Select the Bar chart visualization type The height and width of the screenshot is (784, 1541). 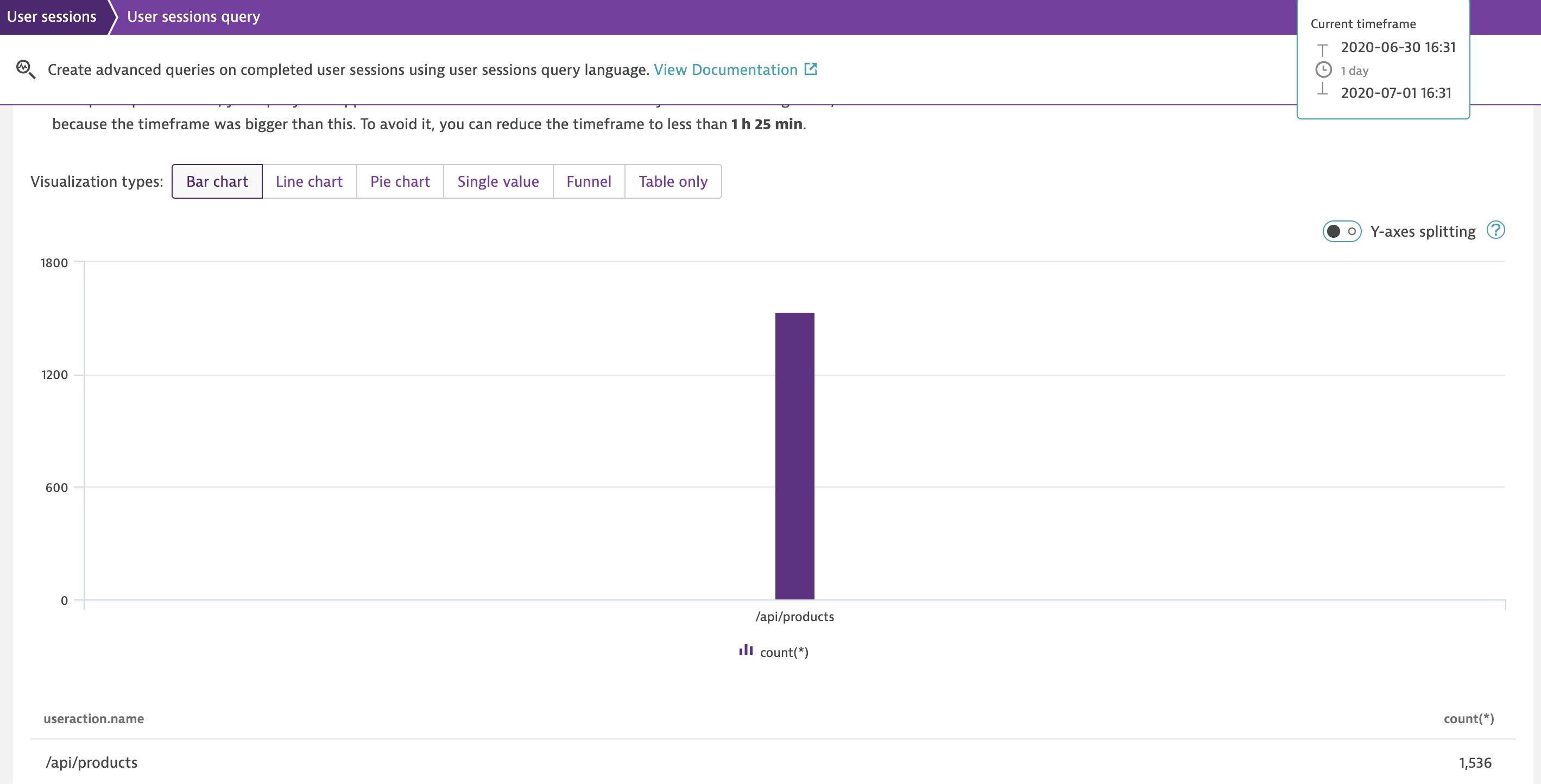217,181
